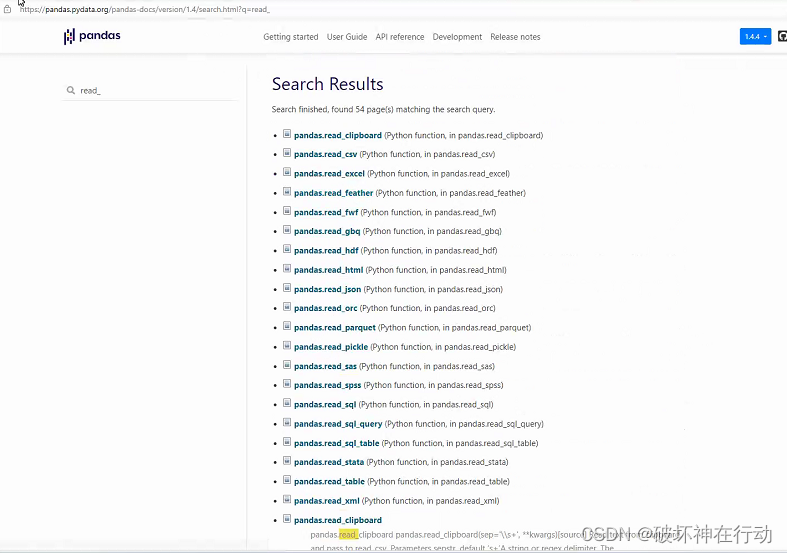Open the pandas.read_hdf link
Screen dimensions: 787x553
tap(326, 251)
